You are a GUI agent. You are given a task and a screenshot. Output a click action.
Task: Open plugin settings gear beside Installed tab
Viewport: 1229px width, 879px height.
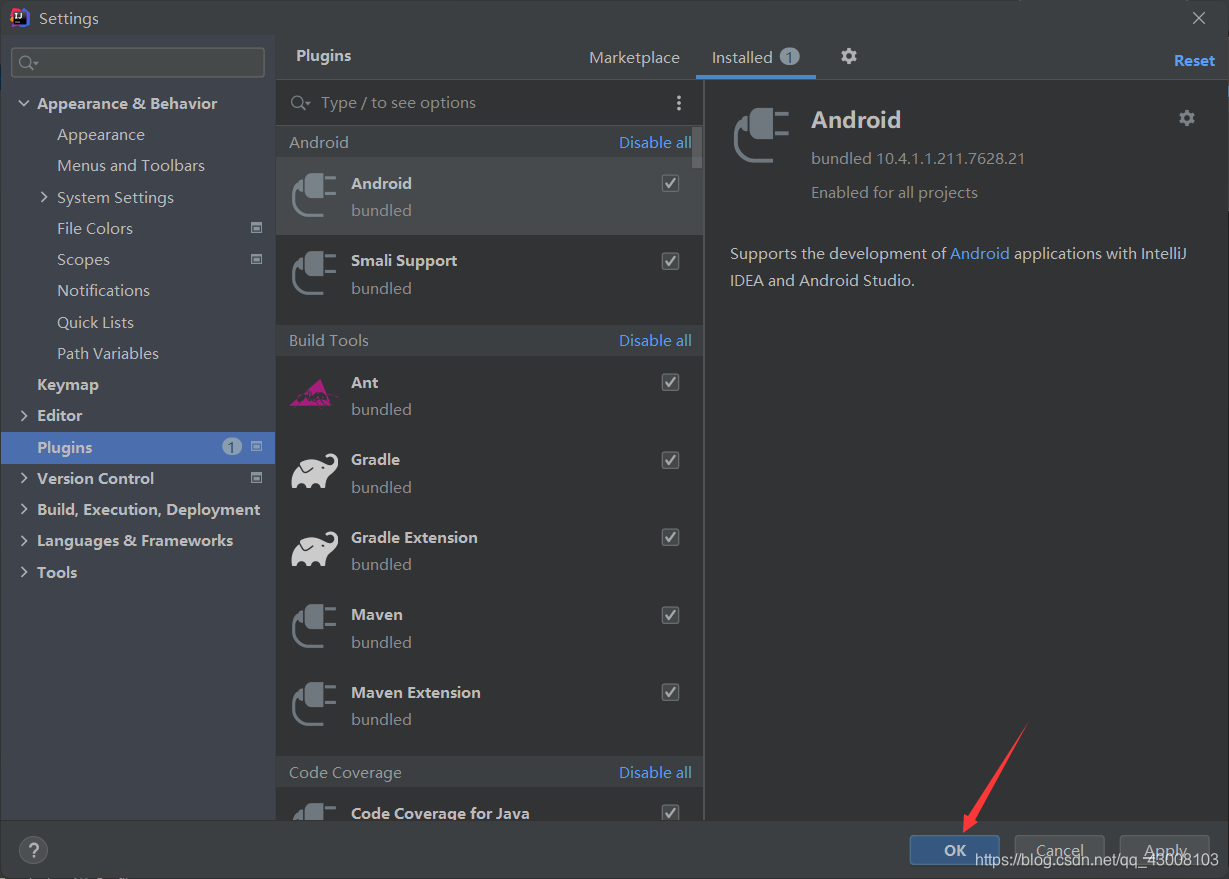coord(849,56)
